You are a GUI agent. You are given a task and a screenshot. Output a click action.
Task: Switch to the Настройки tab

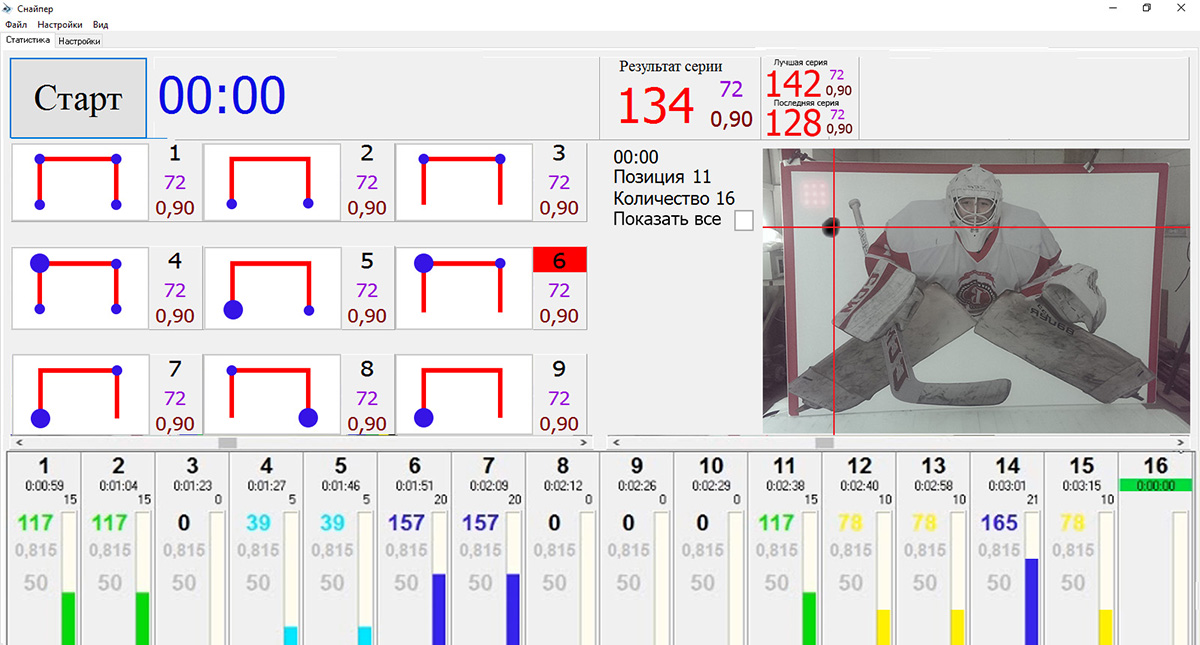[x=79, y=41]
